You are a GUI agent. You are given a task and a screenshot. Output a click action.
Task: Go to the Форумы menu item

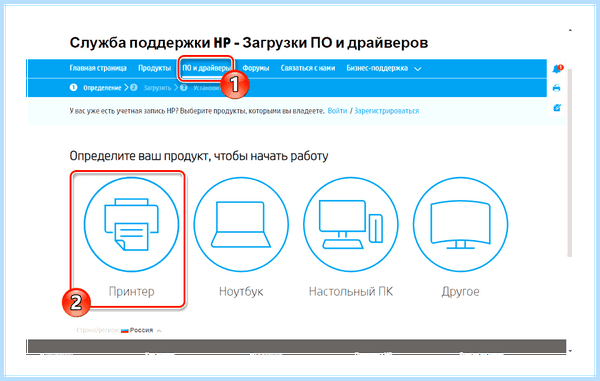[x=256, y=68]
